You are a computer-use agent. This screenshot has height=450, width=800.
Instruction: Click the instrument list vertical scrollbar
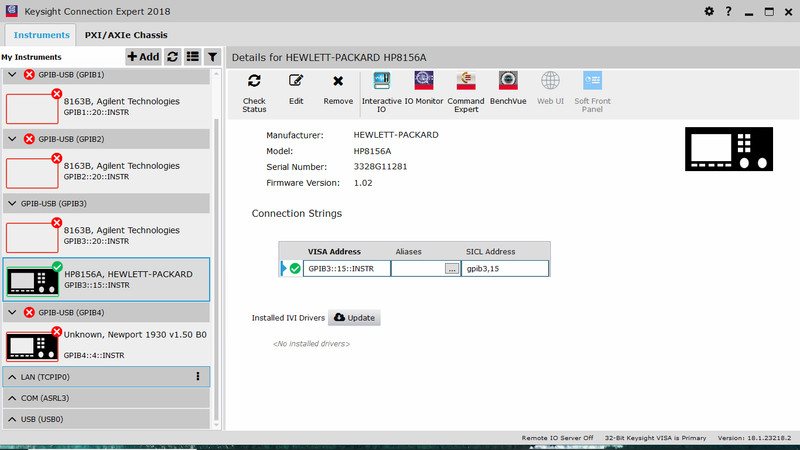[x=216, y=268]
